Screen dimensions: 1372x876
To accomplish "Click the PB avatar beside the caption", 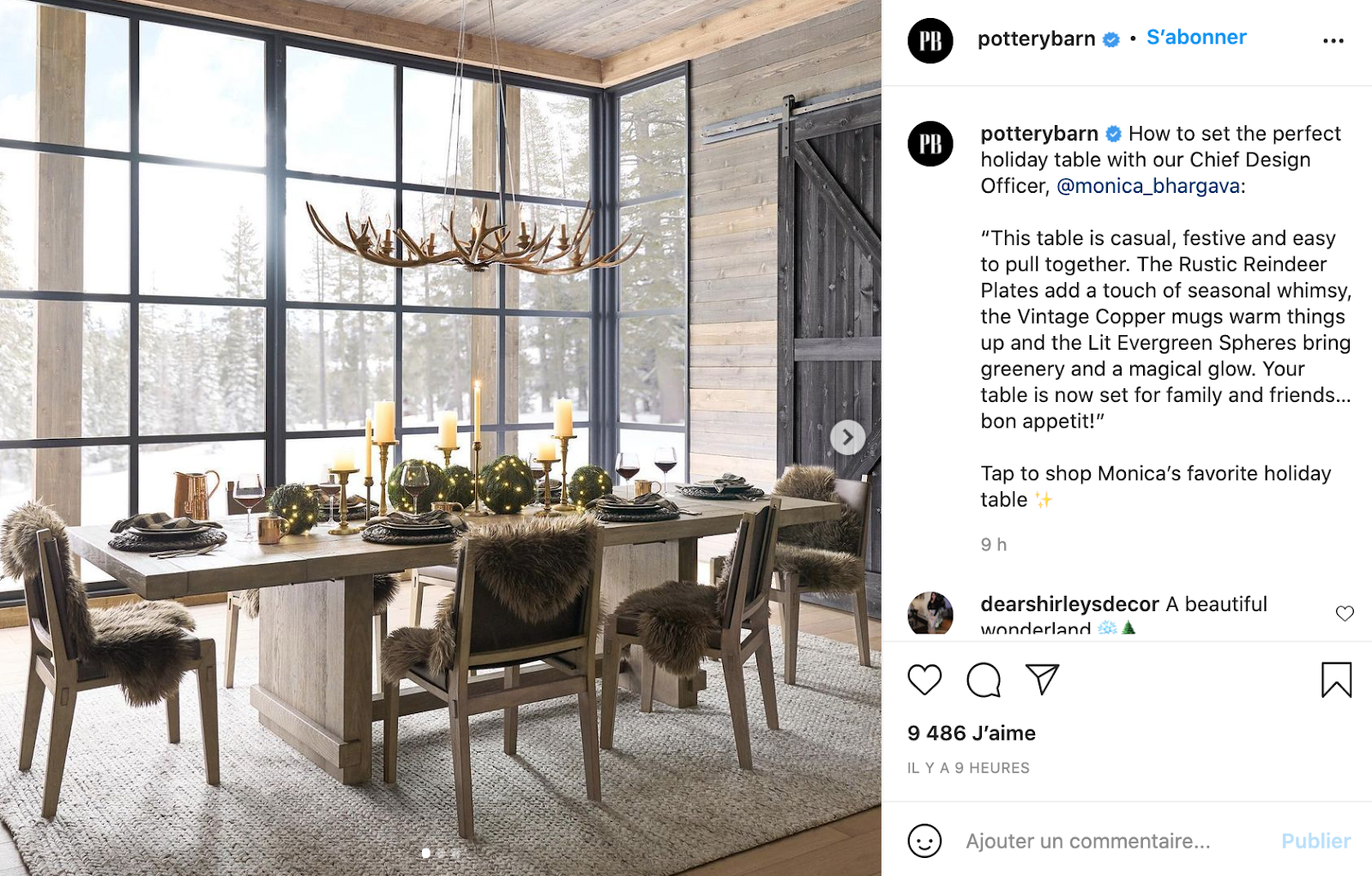I will tap(930, 143).
